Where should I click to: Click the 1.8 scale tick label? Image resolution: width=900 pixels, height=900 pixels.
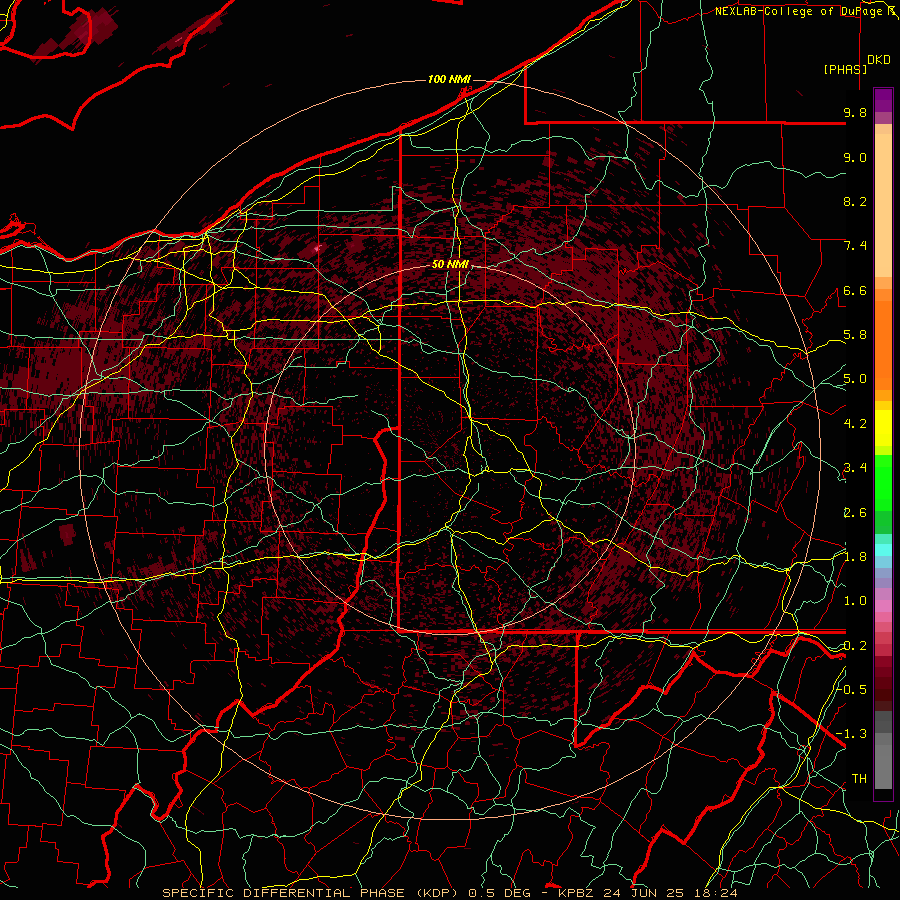(855, 557)
